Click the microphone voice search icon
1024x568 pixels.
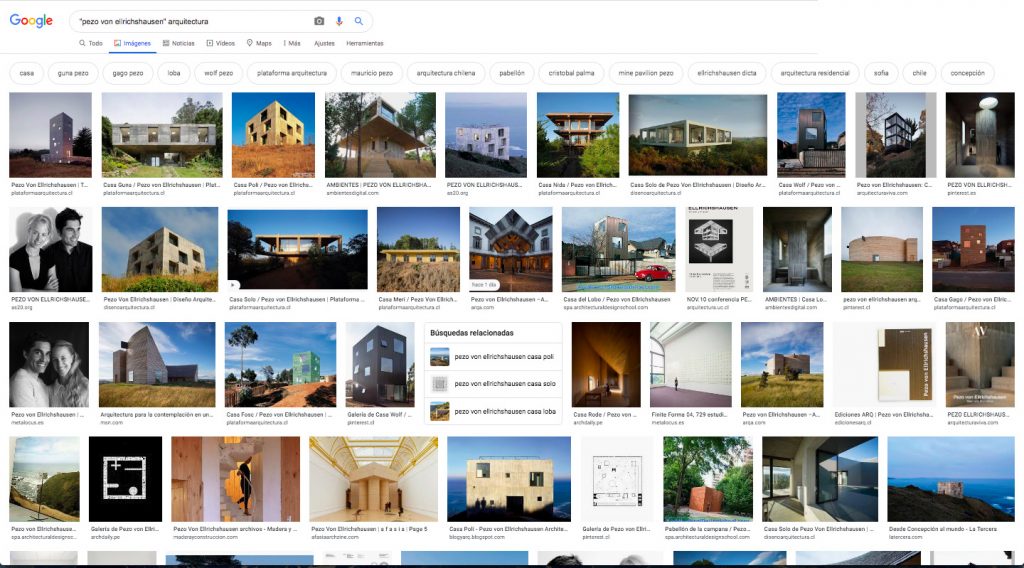[339, 21]
